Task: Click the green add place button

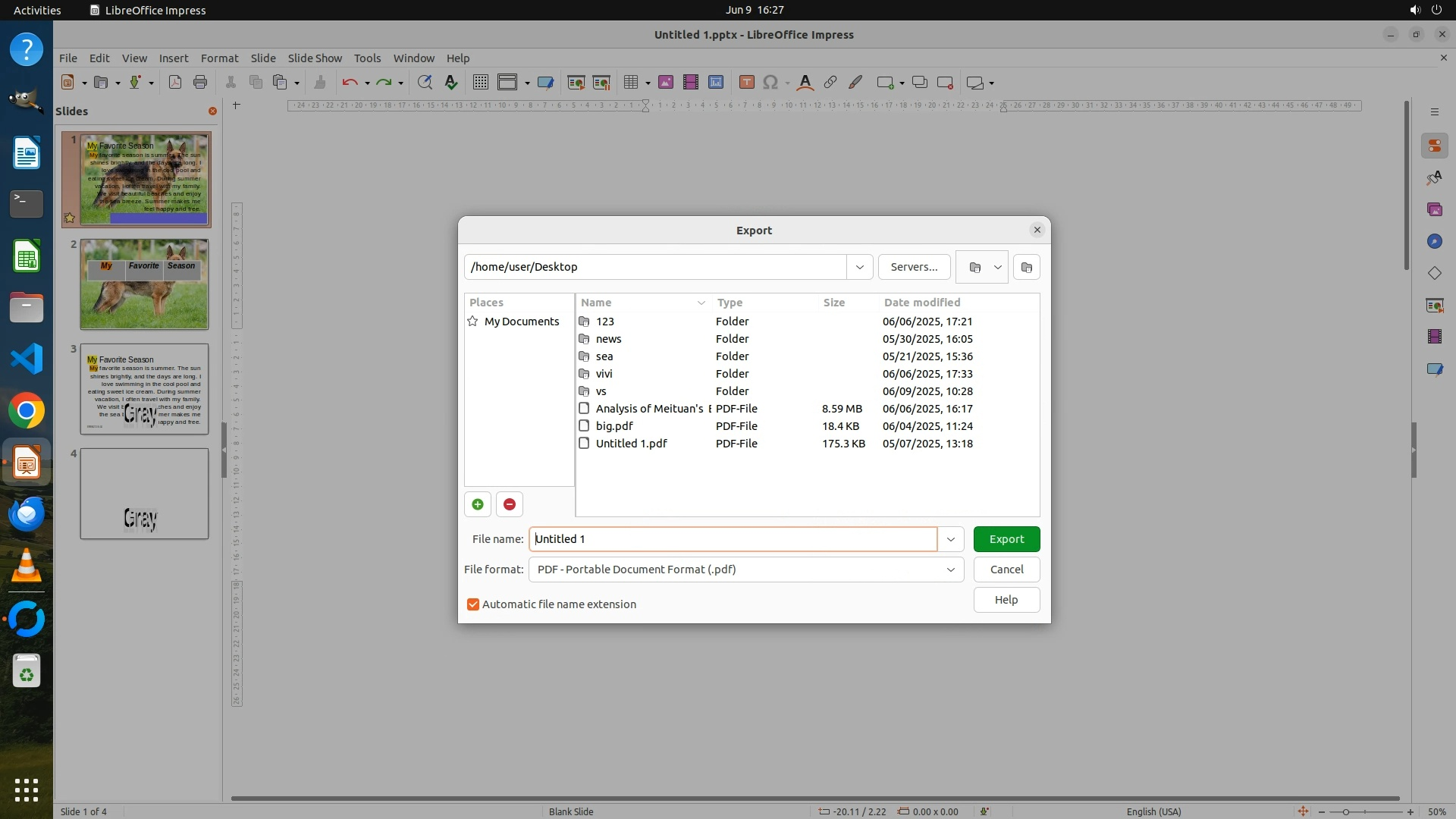Action: [x=478, y=504]
